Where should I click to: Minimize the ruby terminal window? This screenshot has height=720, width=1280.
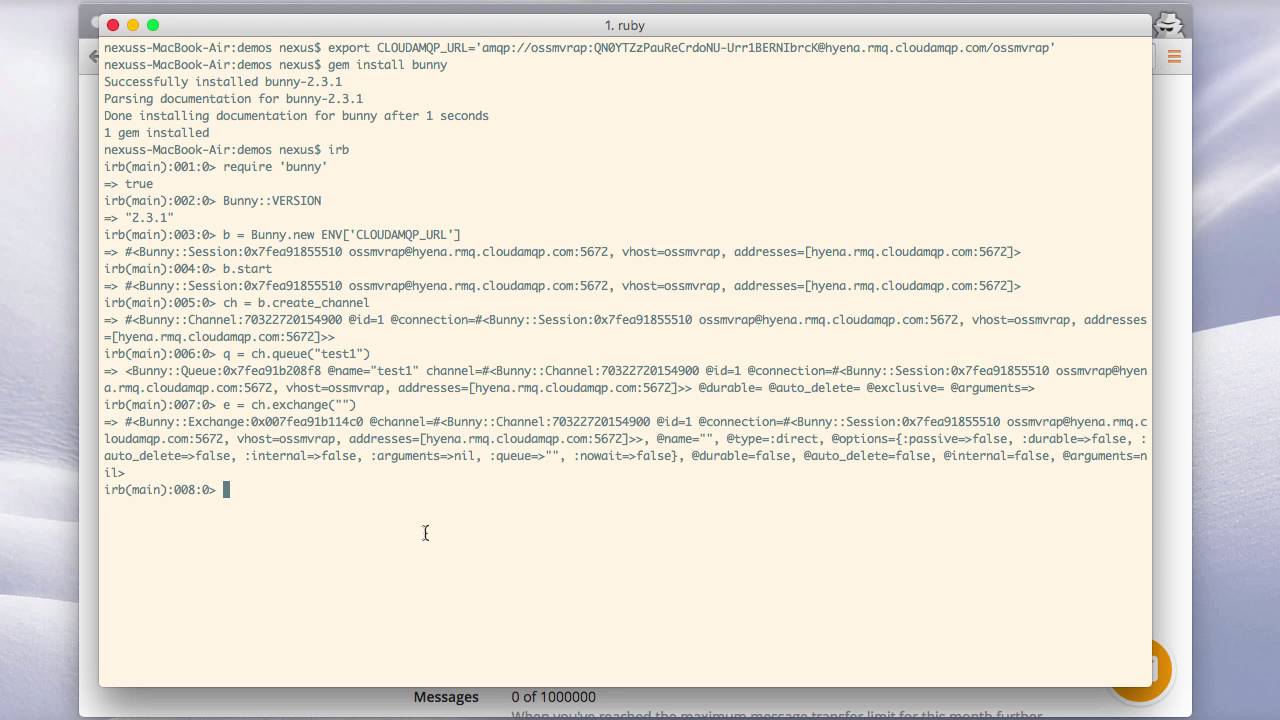pyautogui.click(x=133, y=25)
